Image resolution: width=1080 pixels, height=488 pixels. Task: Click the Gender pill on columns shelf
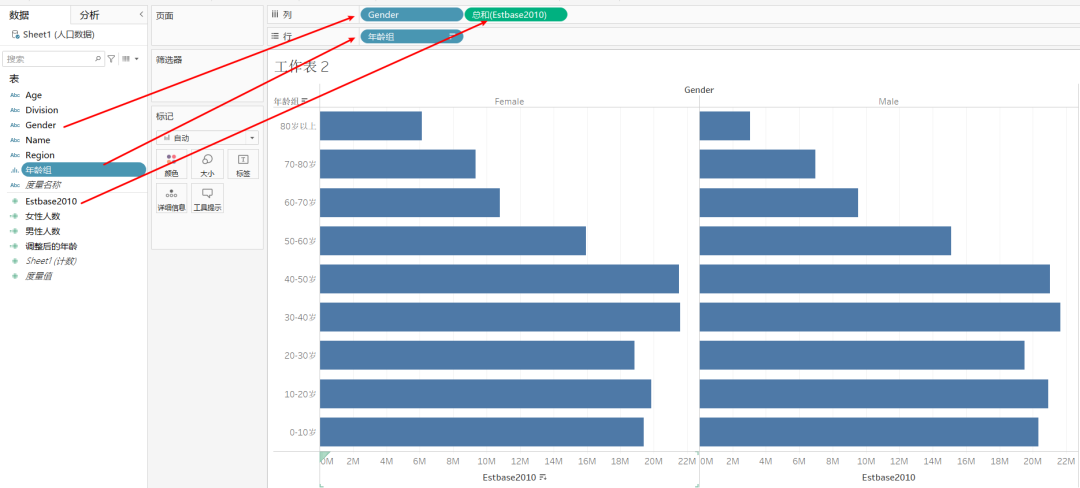pos(410,15)
